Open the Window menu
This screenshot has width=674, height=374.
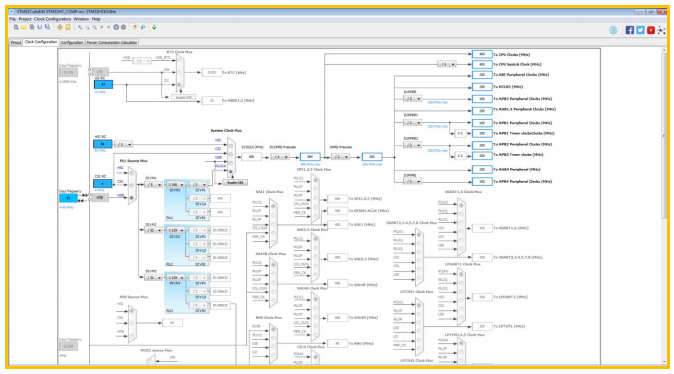[81, 19]
